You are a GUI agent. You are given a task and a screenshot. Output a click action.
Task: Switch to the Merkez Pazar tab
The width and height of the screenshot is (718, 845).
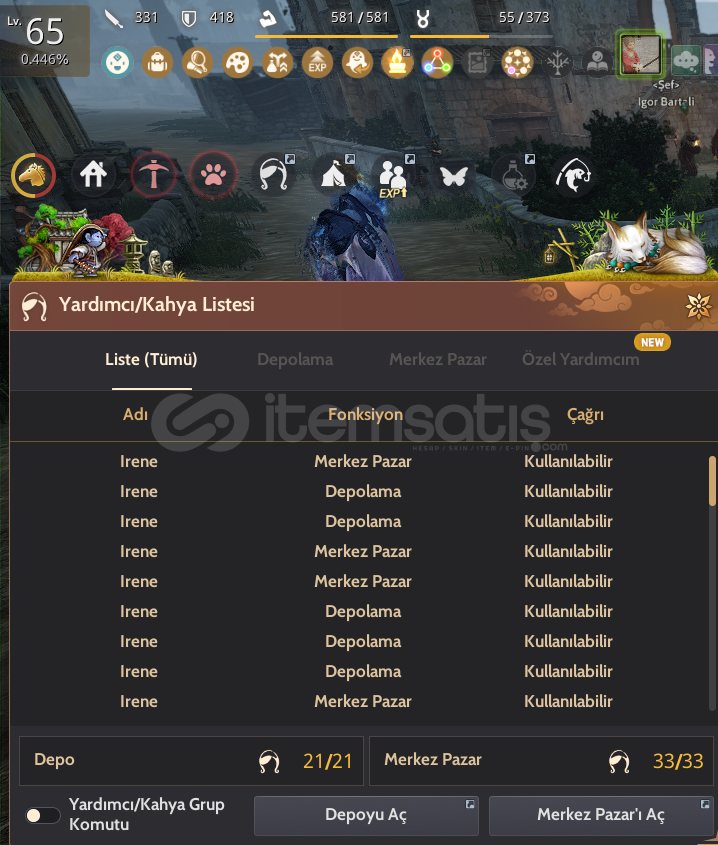click(438, 359)
